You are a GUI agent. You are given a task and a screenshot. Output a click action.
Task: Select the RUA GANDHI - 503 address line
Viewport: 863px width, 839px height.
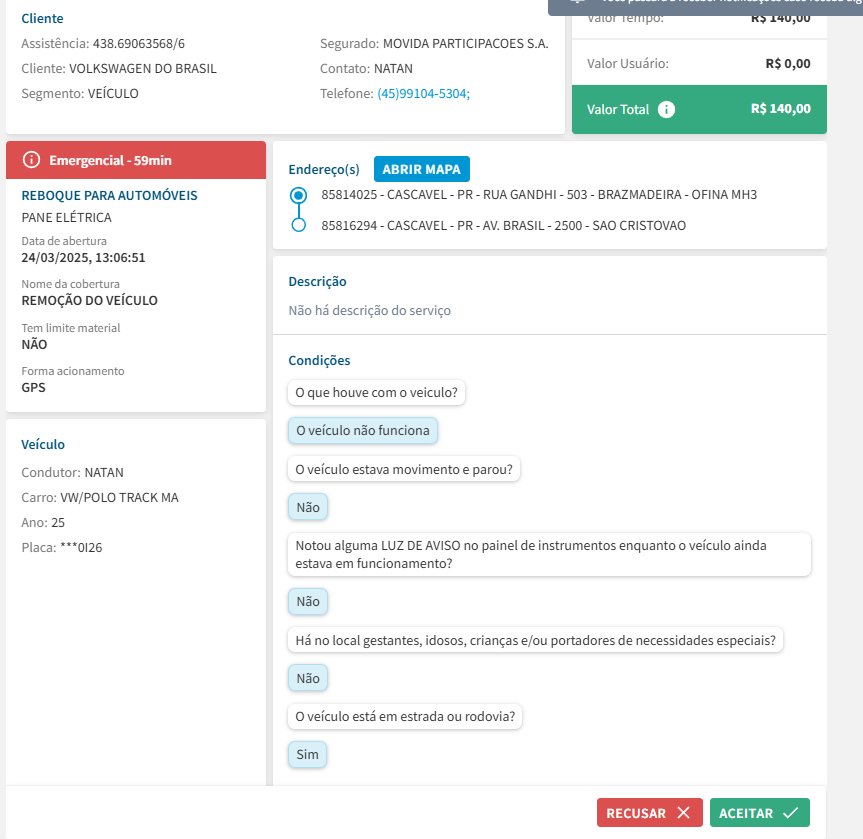[538, 195]
